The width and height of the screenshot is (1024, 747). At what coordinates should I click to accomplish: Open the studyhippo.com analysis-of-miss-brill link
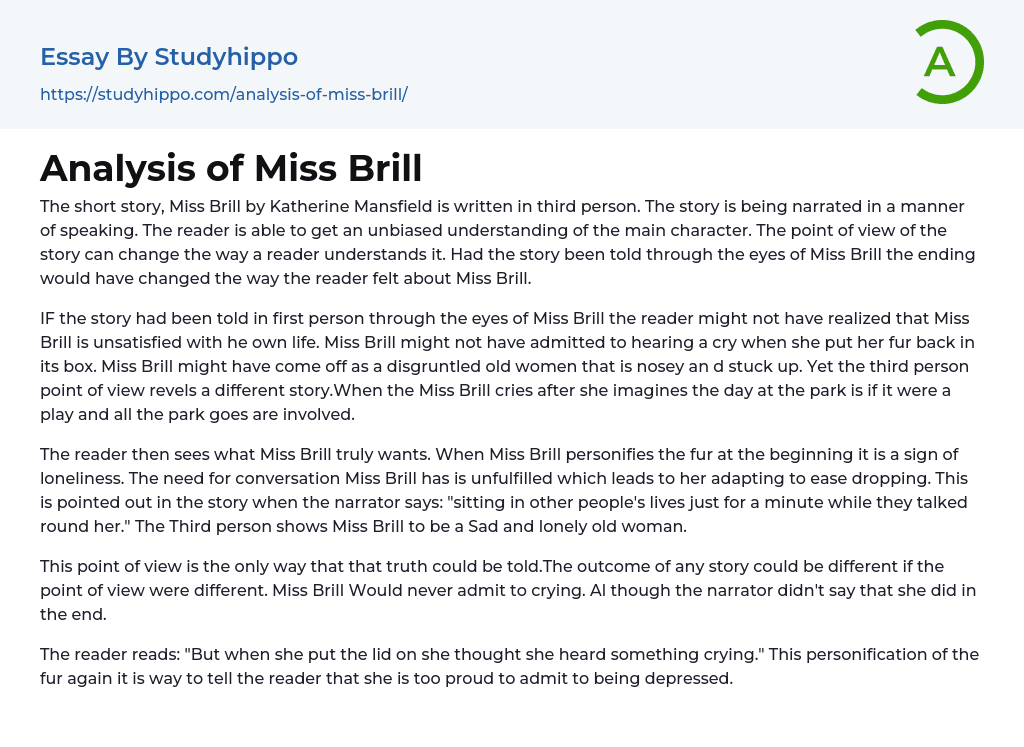click(223, 94)
